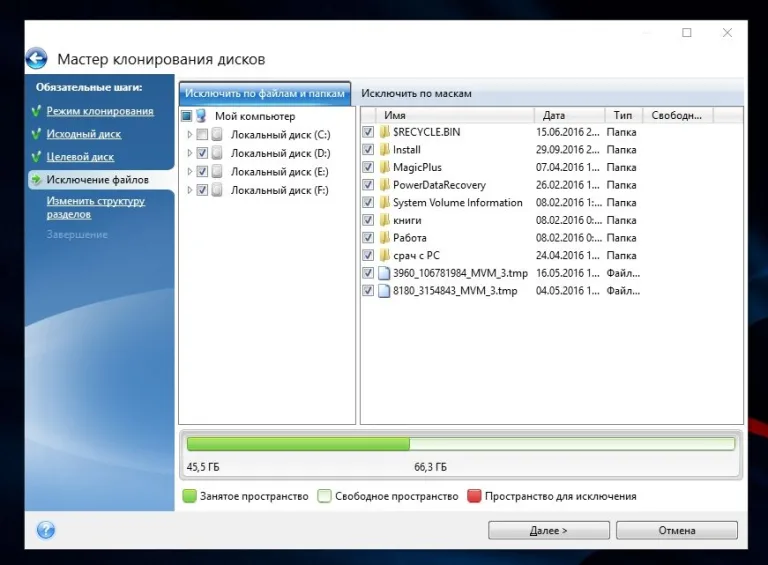Select the My Computer icon in tree
Screen dimensions: 768x565
point(201,116)
